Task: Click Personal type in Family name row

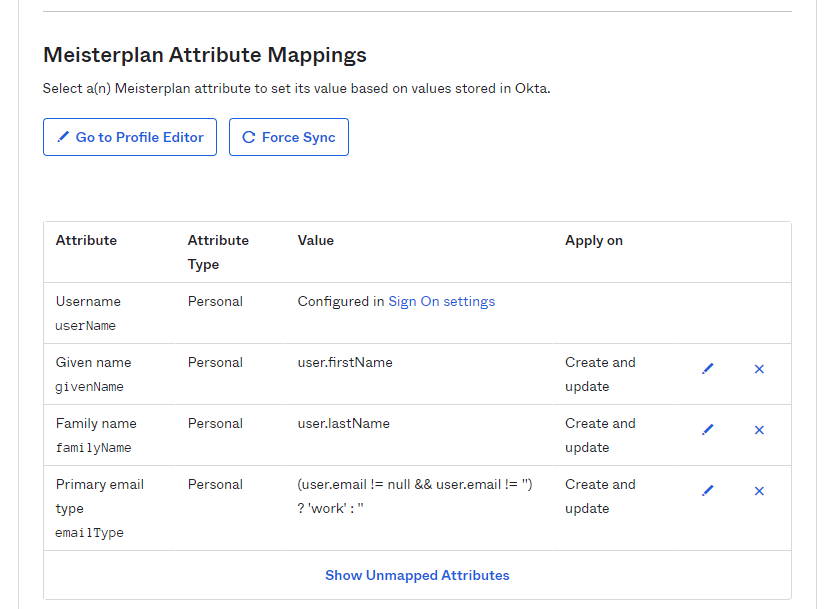Action: 215,424
